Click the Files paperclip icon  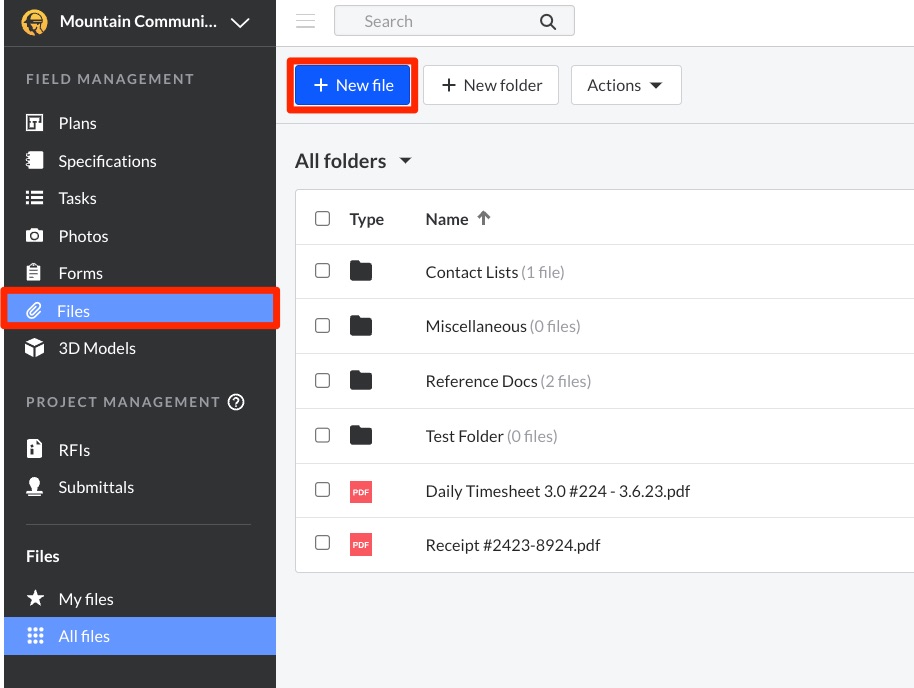34,311
